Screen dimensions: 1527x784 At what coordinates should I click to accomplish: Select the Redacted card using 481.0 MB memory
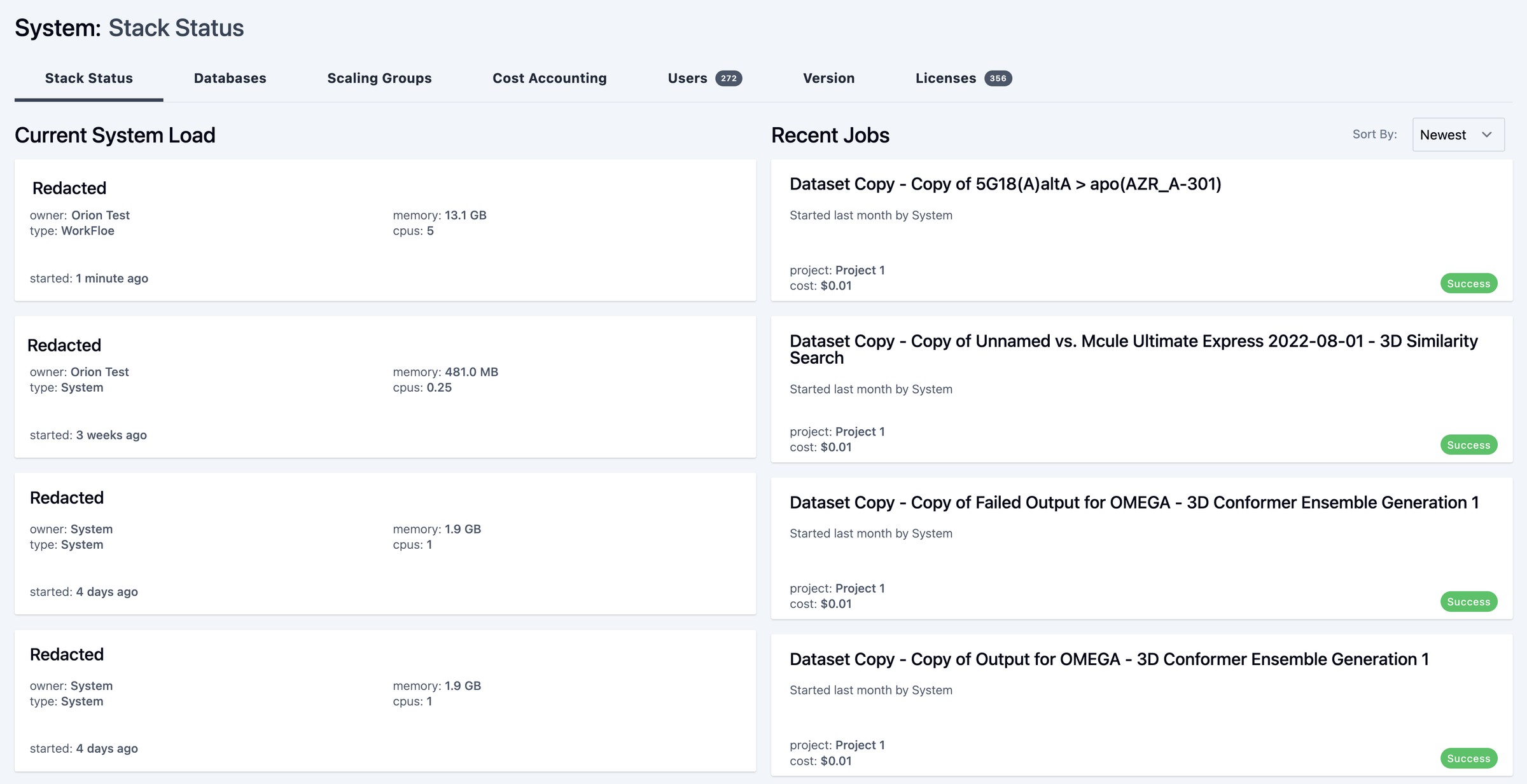coord(385,387)
